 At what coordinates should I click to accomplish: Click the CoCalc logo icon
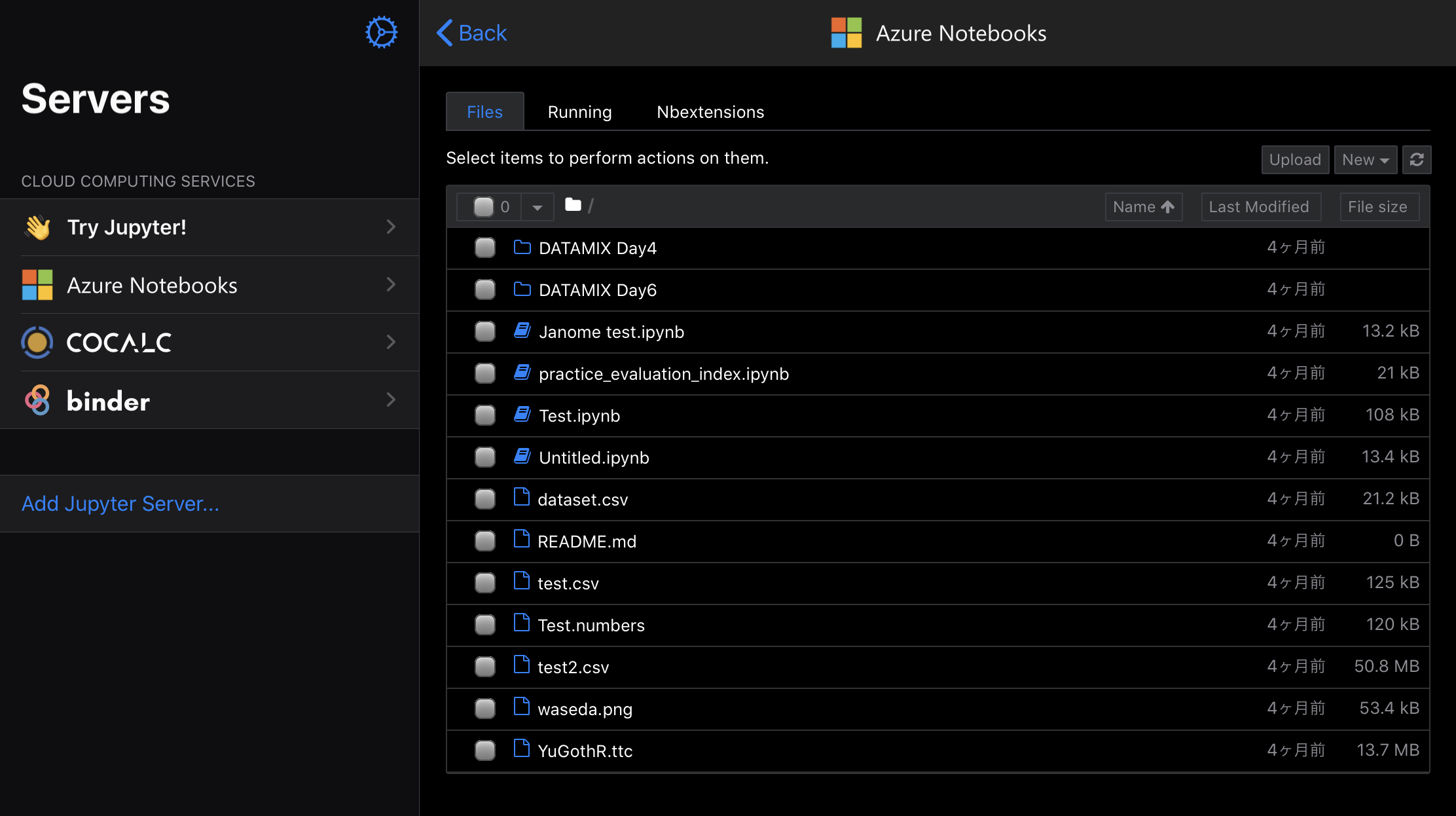[37, 342]
